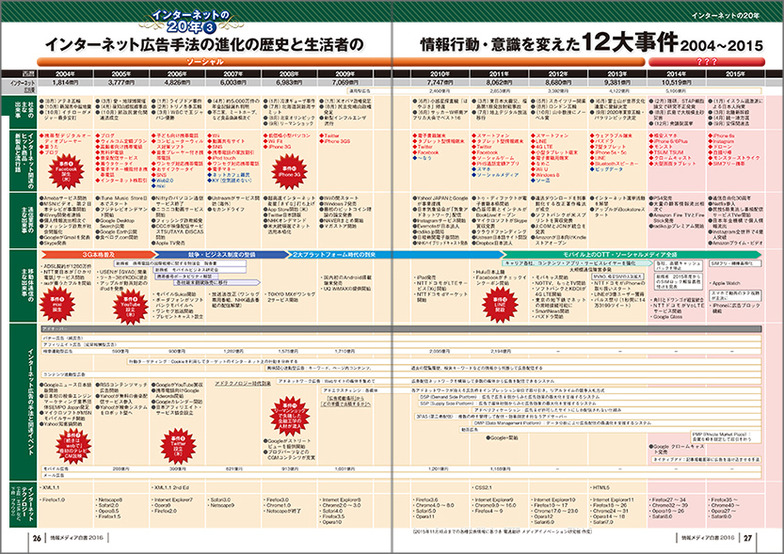Select the 競争・ビジネス制度の整備 arrow banner
This screenshot has width=784, height=554.
tap(222, 254)
